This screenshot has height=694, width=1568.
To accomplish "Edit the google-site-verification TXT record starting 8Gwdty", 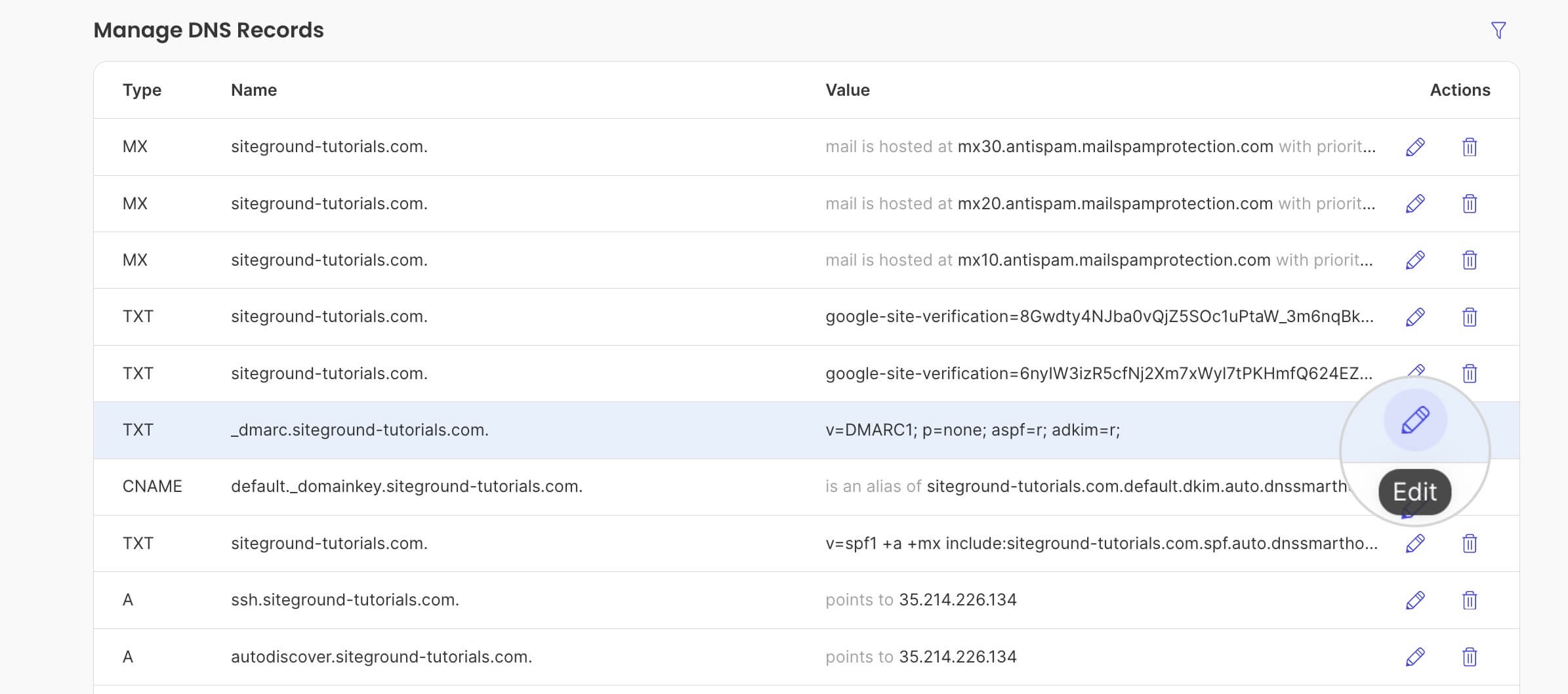I will coord(1414,316).
